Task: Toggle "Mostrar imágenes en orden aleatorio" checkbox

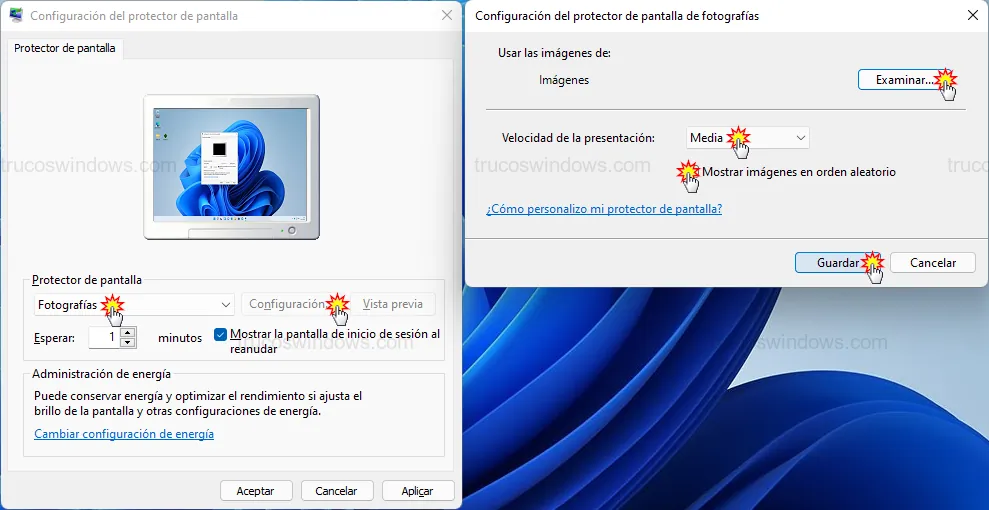Action: [691, 172]
